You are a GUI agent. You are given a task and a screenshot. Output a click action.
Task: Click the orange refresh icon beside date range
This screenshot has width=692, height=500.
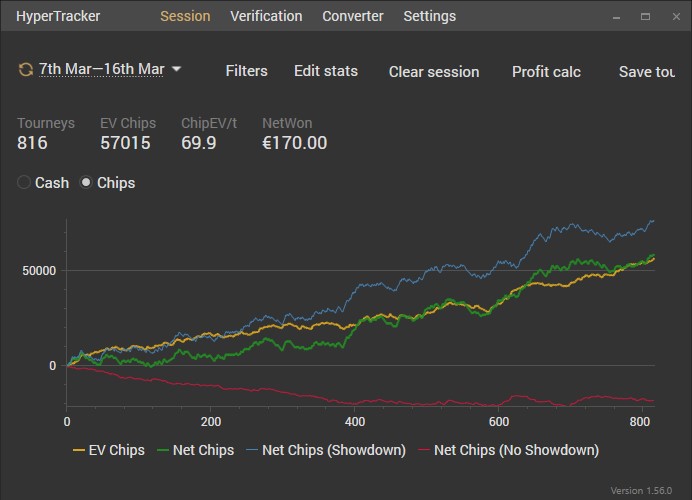(x=25, y=70)
